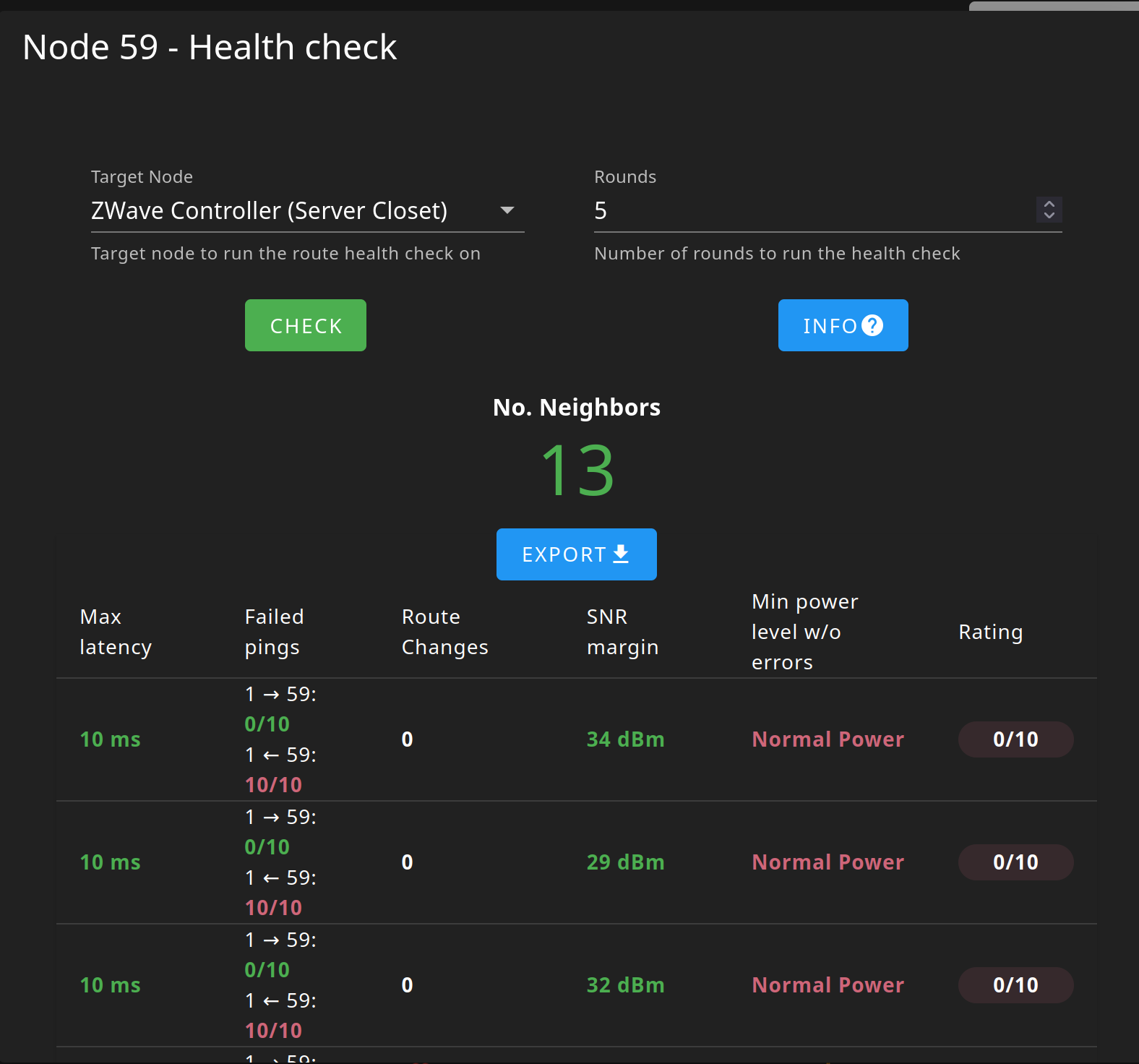Click the Rating column header

pyautogui.click(x=990, y=632)
